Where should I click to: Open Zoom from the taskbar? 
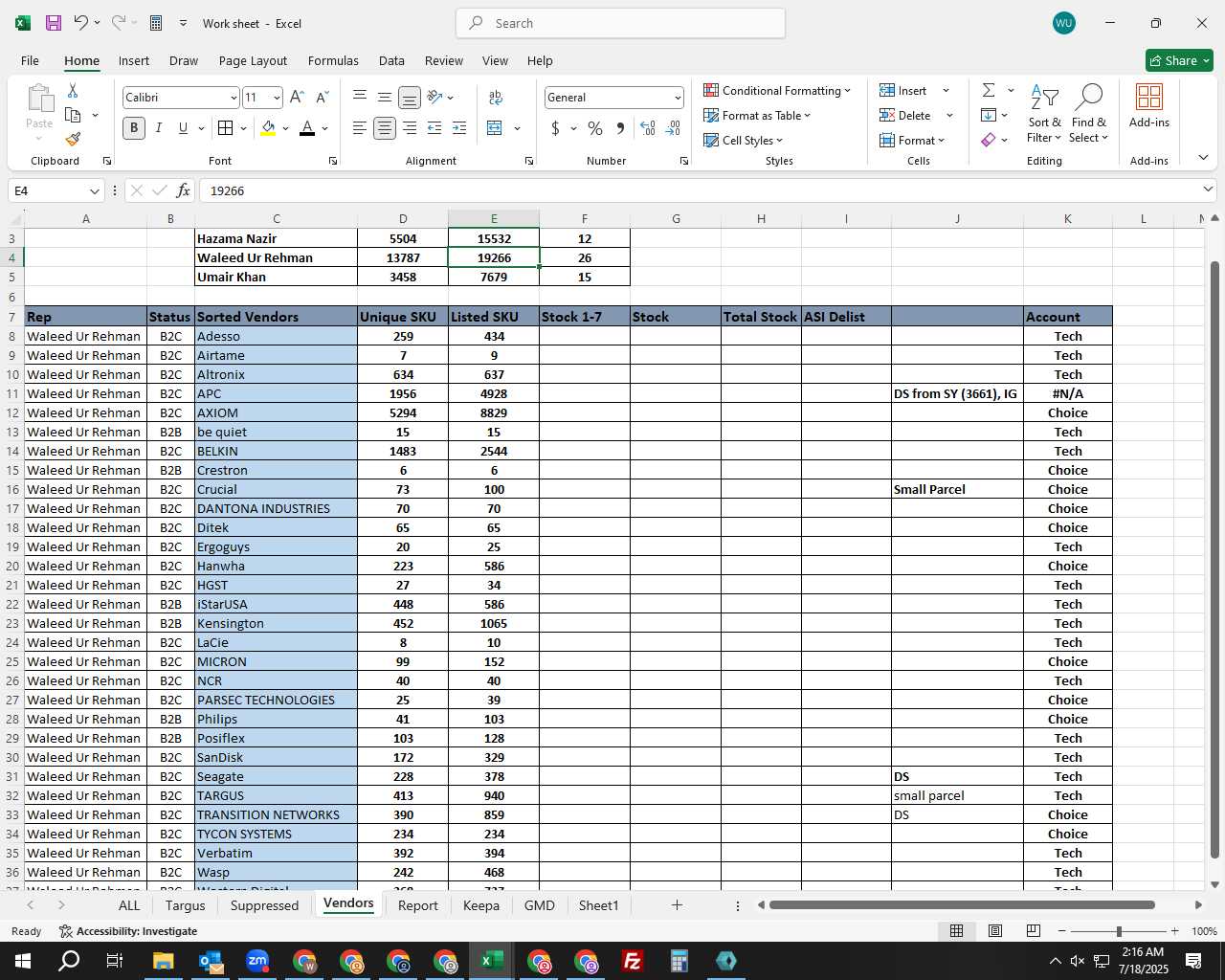(x=257, y=961)
